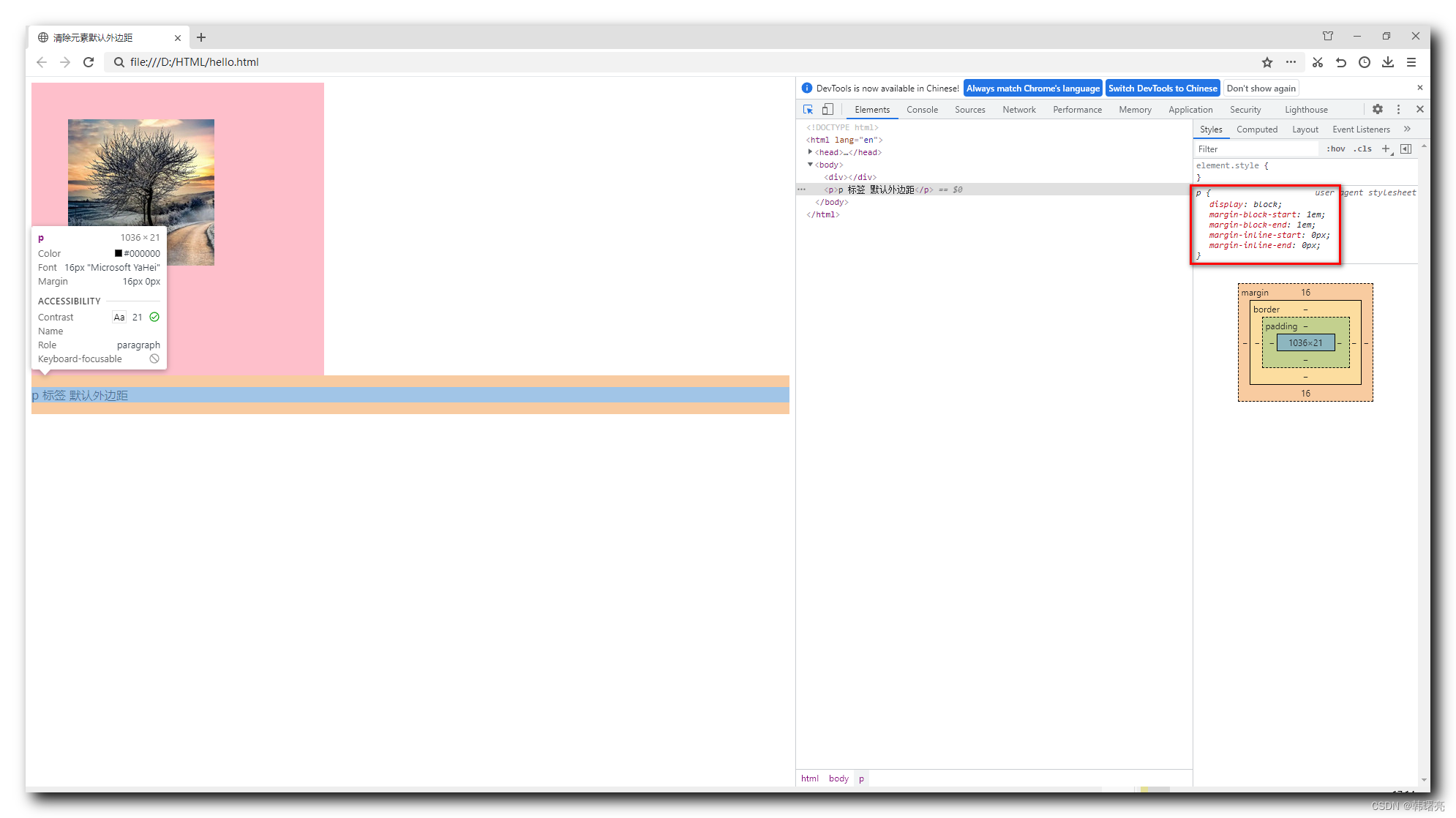1456x818 pixels.
Task: Switch to the Console tab
Action: pyautogui.click(x=922, y=110)
